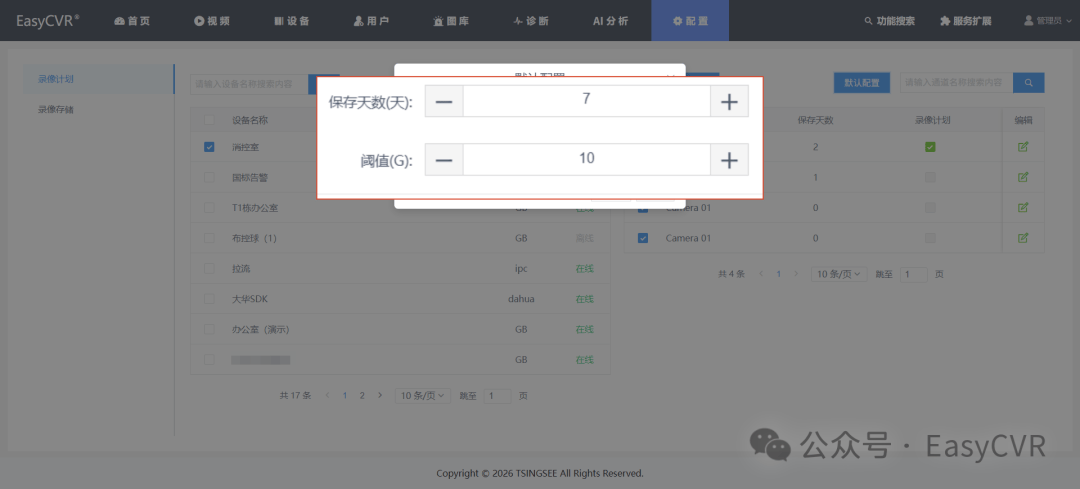Increase 保存天数(天) with the plus button

pos(729,101)
